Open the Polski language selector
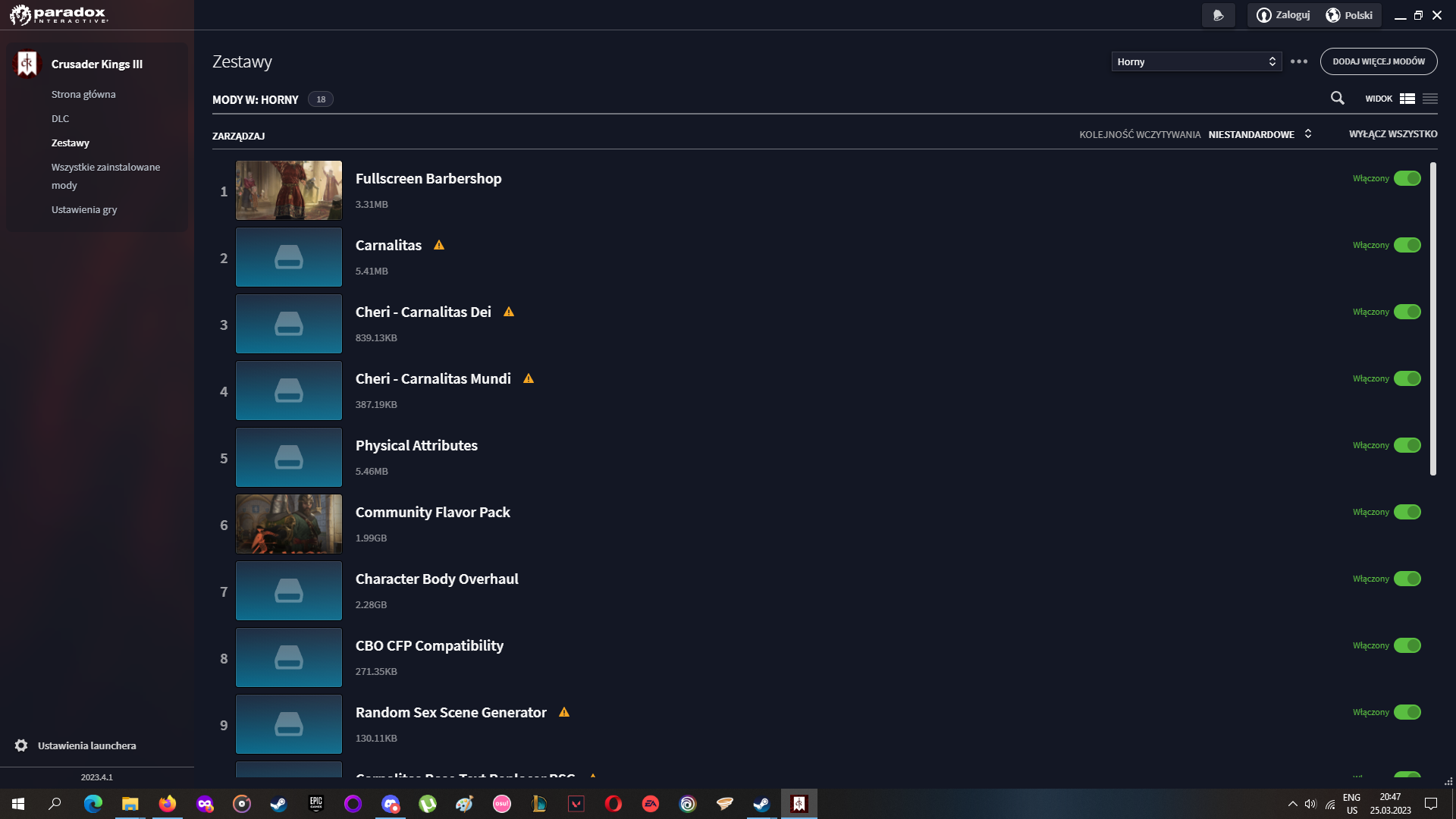Viewport: 1456px width, 819px height. (x=1349, y=15)
